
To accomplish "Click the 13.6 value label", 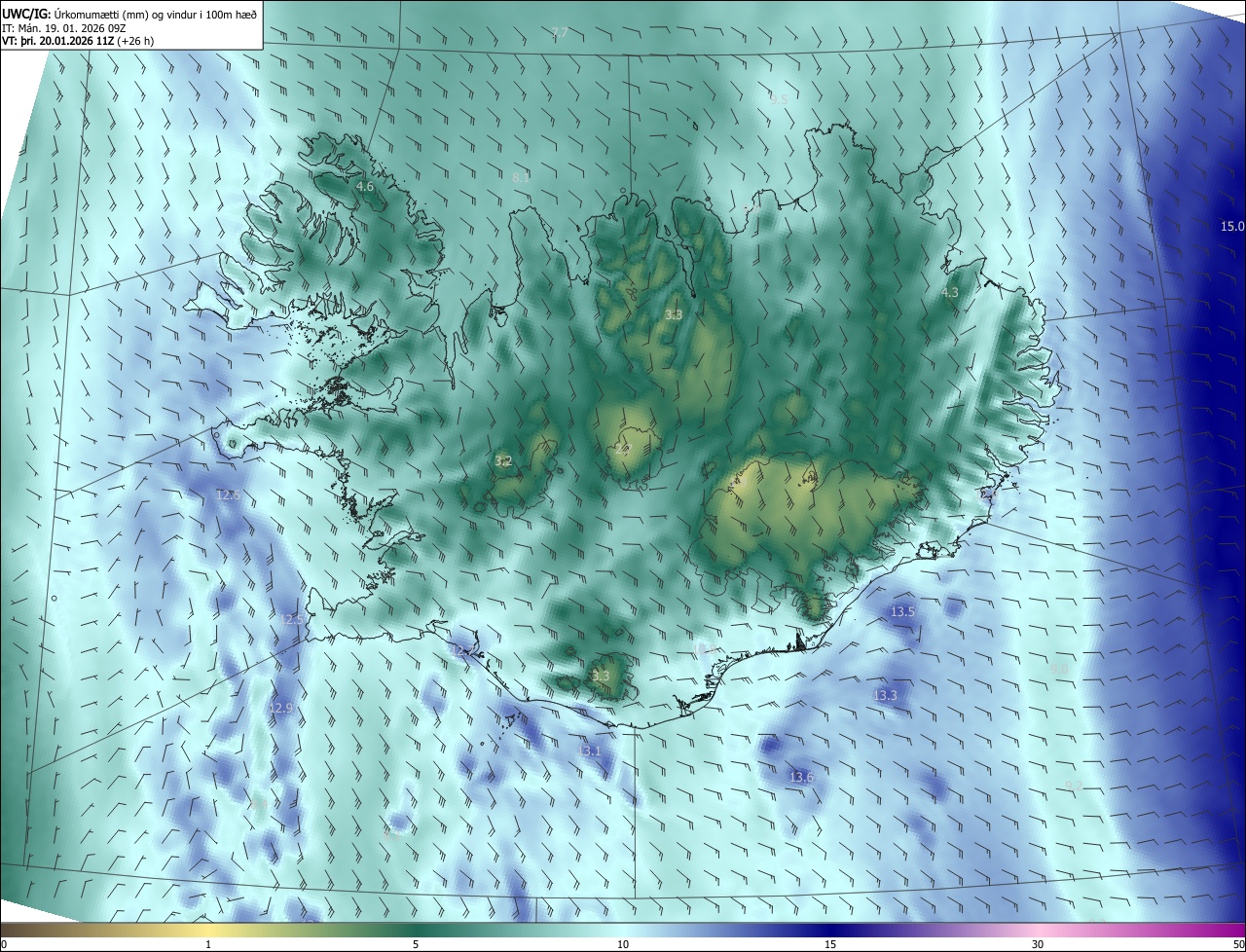I will coord(801,777).
